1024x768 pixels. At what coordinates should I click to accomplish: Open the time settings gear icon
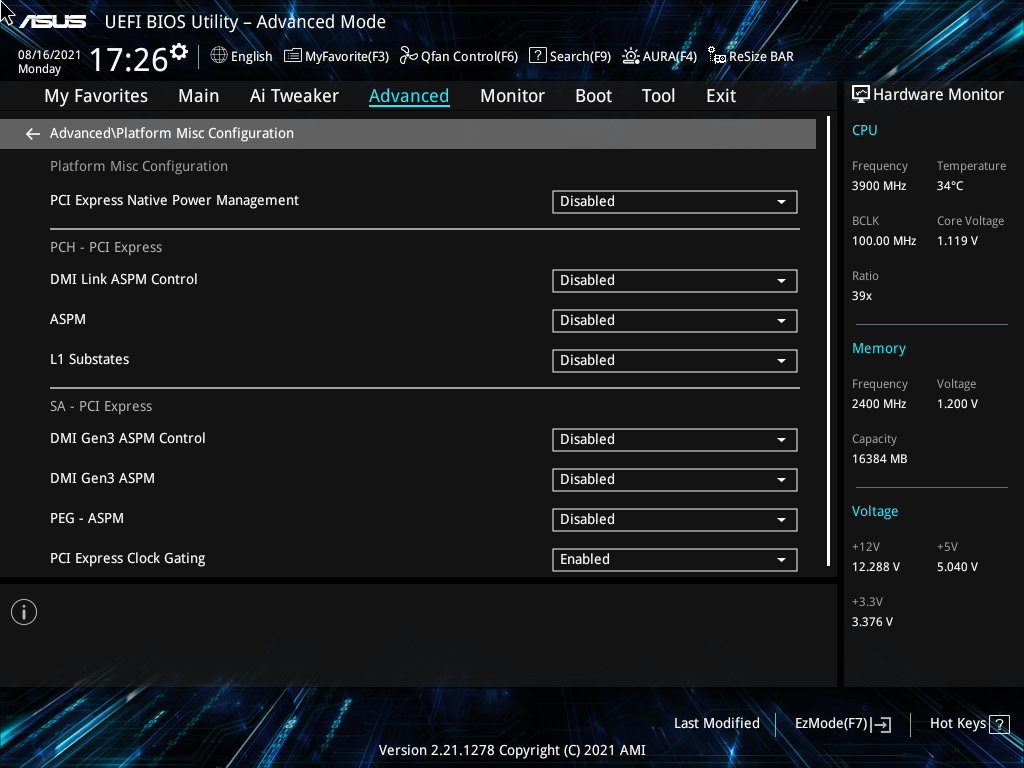179,52
